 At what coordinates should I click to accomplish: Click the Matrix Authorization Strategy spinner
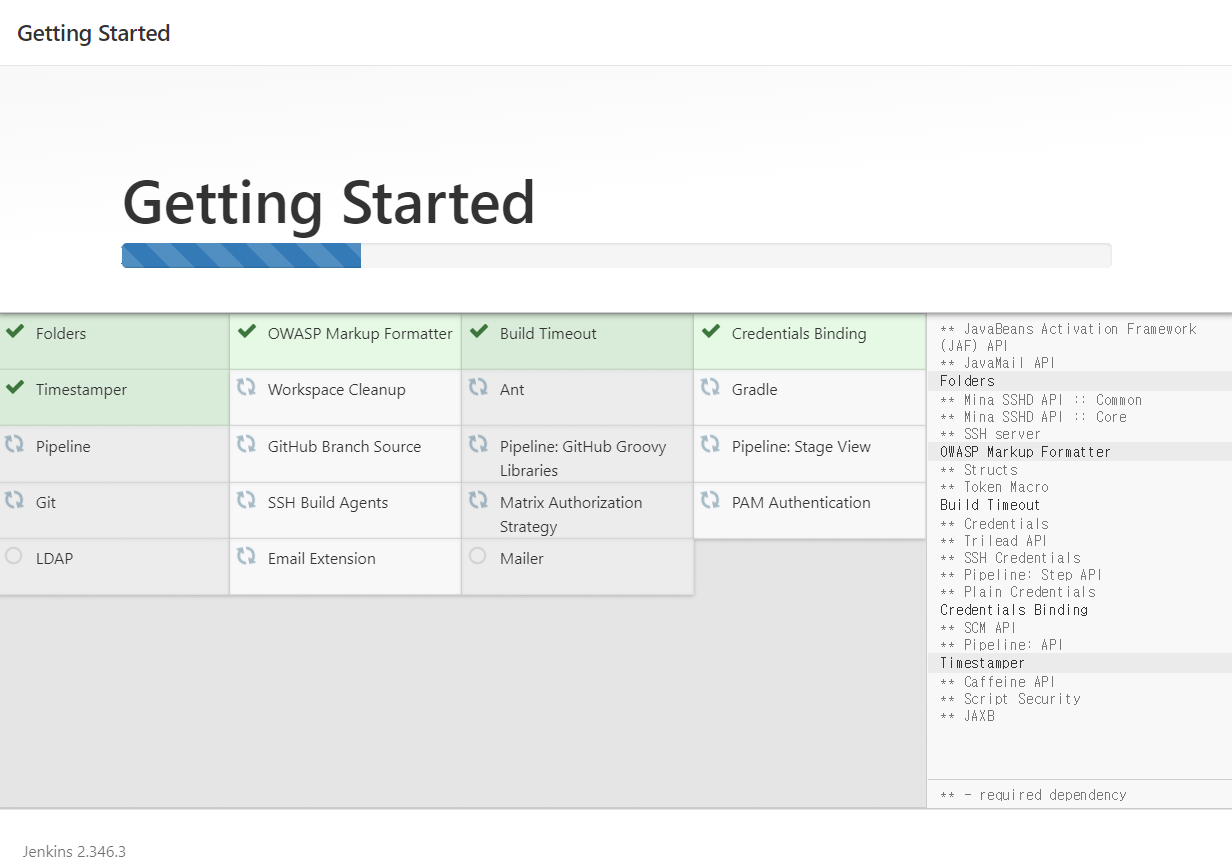coord(478,500)
